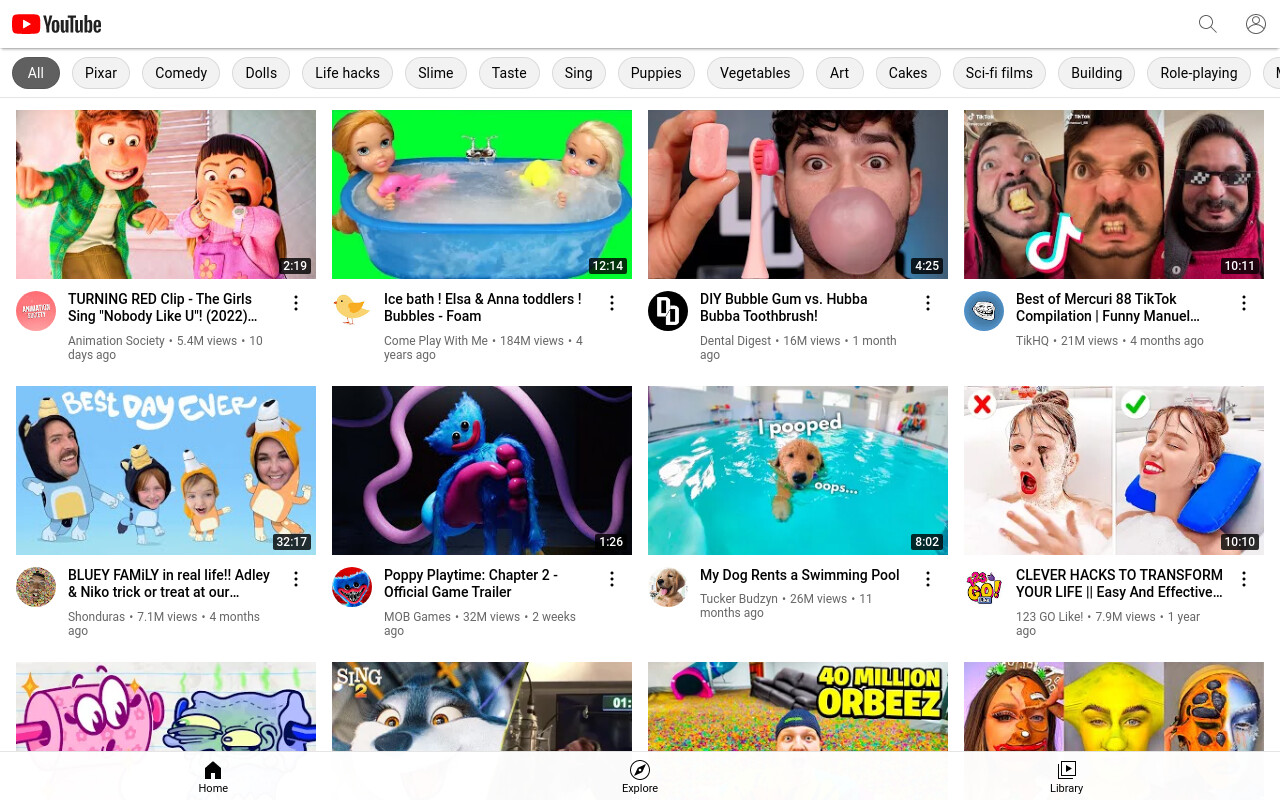Image resolution: width=1280 pixels, height=800 pixels.
Task: Play the bath hacks thumbnail
Action: [1114, 470]
